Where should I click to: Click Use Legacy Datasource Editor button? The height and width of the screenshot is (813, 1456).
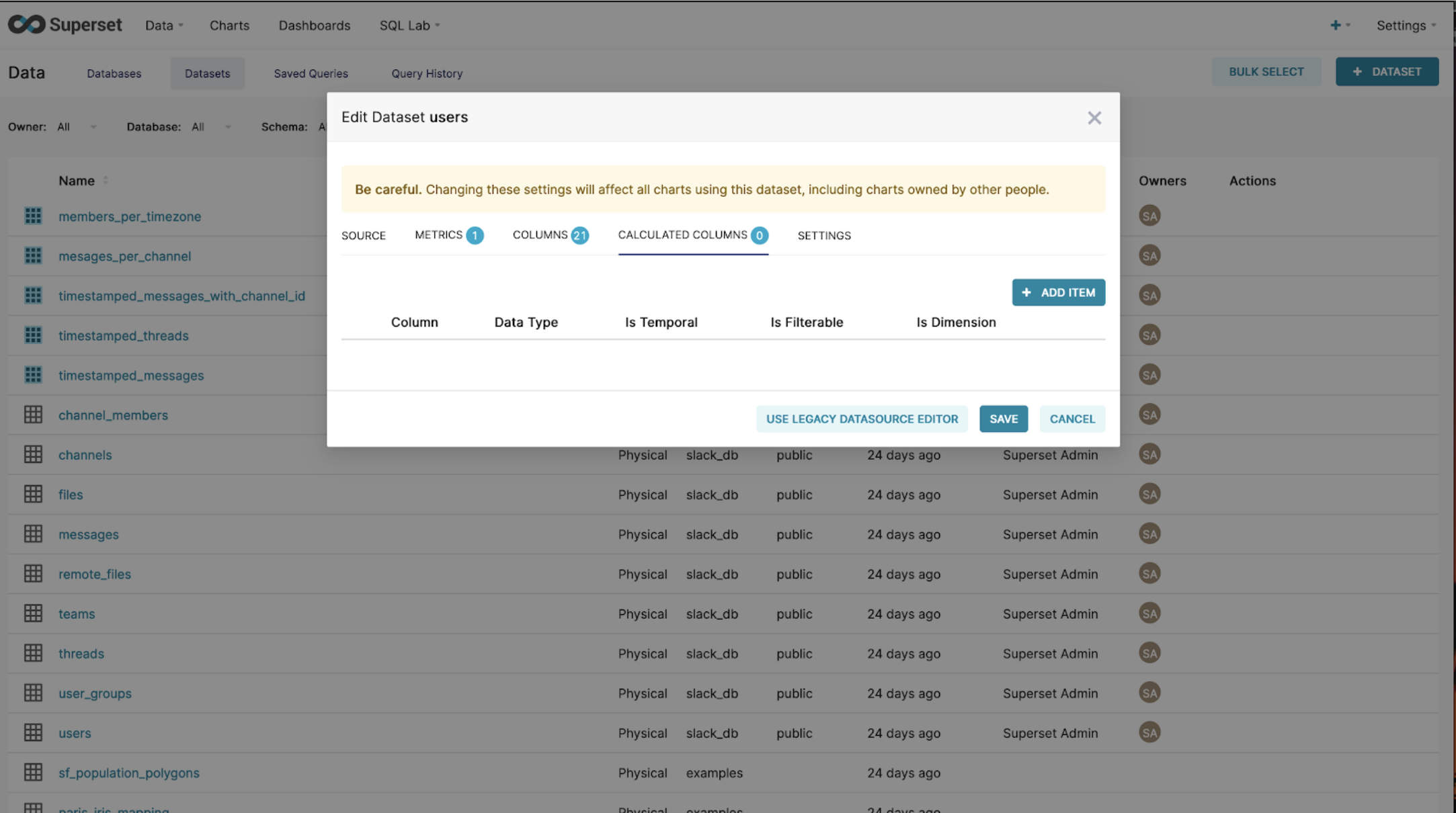[862, 419]
